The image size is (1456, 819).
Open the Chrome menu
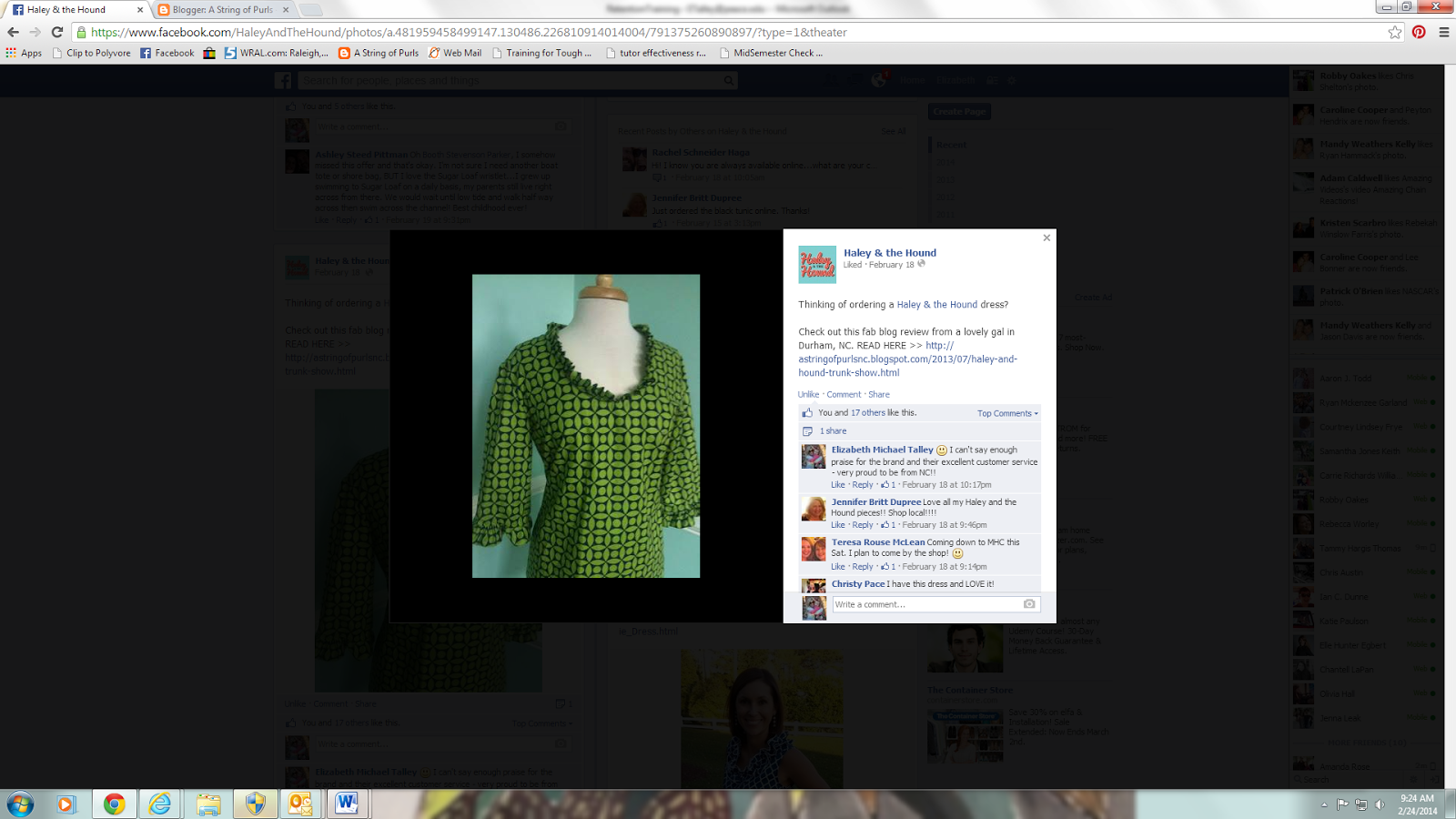pos(1443,32)
